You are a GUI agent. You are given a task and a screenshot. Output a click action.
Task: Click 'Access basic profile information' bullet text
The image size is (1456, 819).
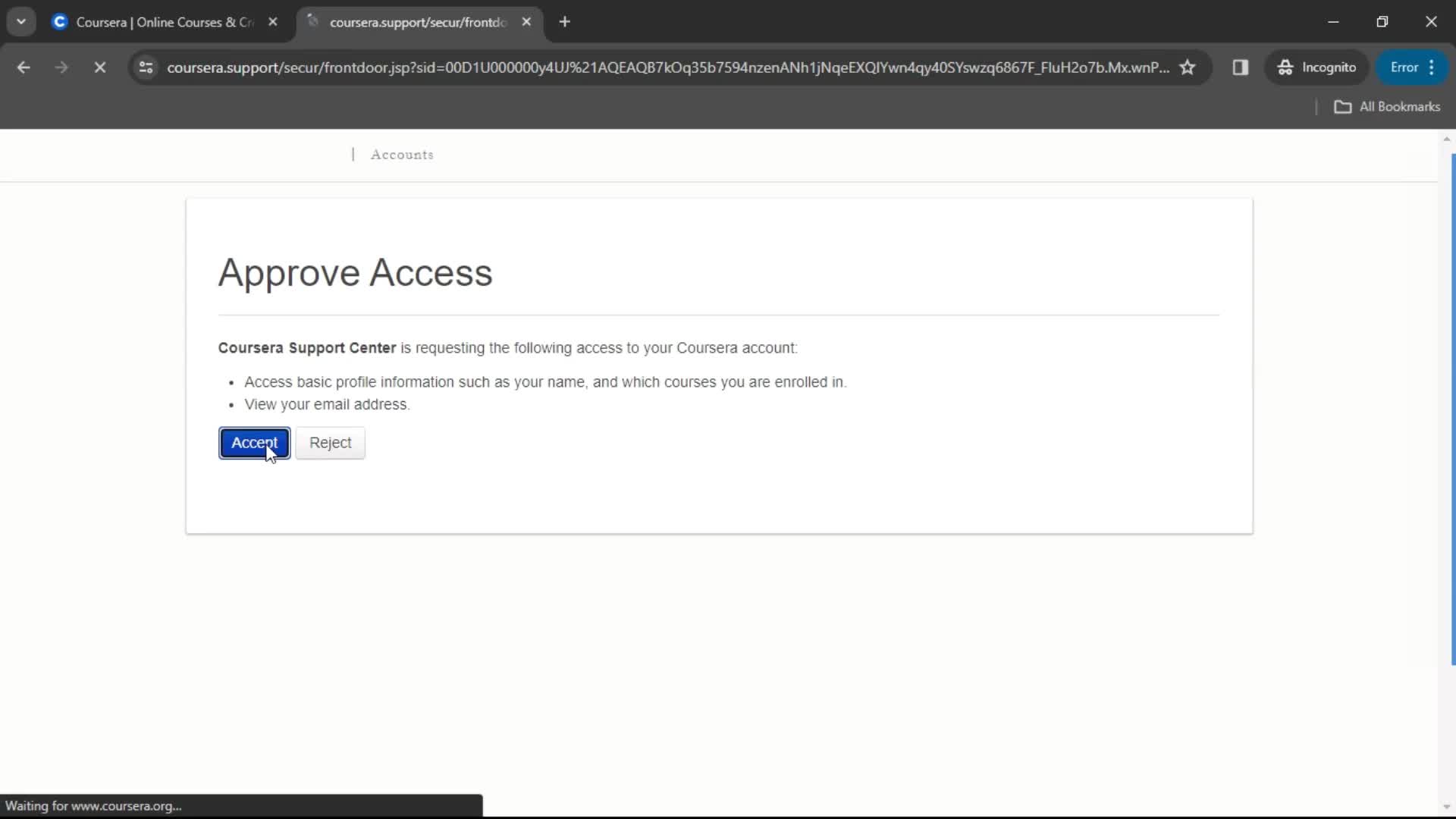point(545,382)
